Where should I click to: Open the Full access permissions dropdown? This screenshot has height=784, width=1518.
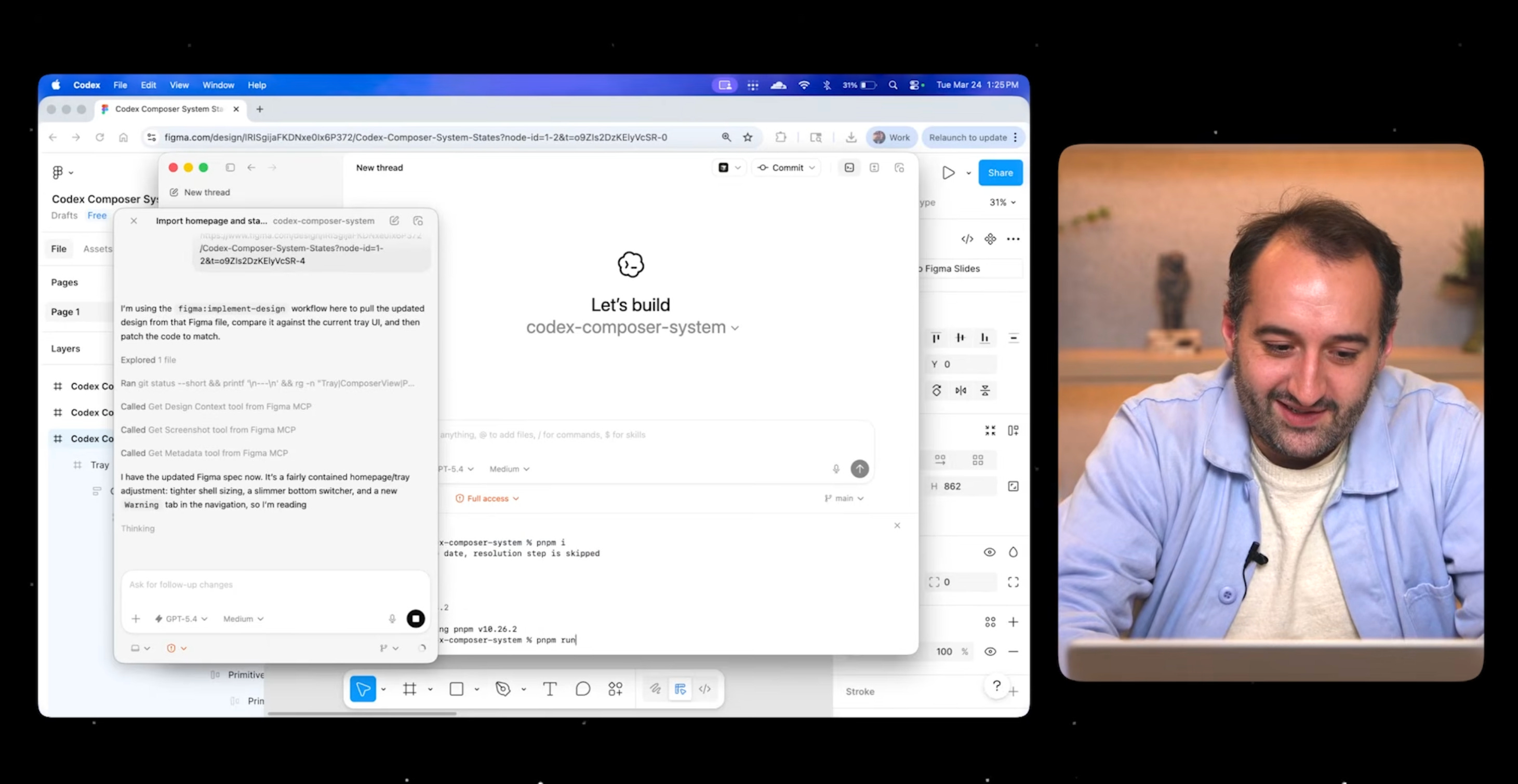(x=487, y=498)
